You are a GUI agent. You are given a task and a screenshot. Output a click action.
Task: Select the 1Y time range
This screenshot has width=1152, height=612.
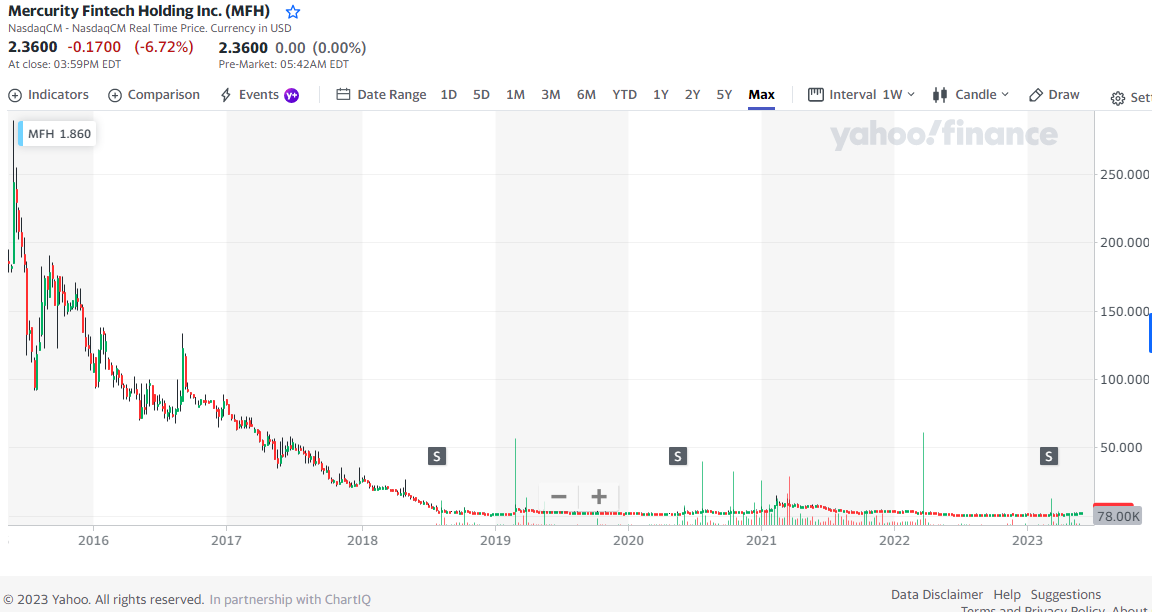click(661, 95)
